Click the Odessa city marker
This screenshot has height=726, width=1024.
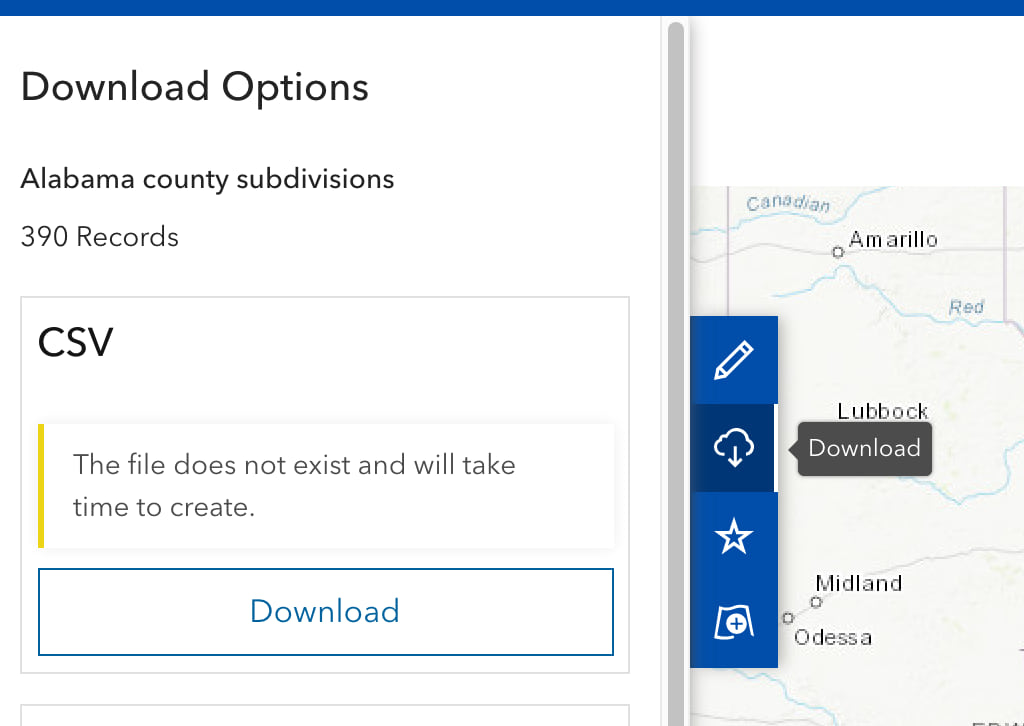coord(789,617)
